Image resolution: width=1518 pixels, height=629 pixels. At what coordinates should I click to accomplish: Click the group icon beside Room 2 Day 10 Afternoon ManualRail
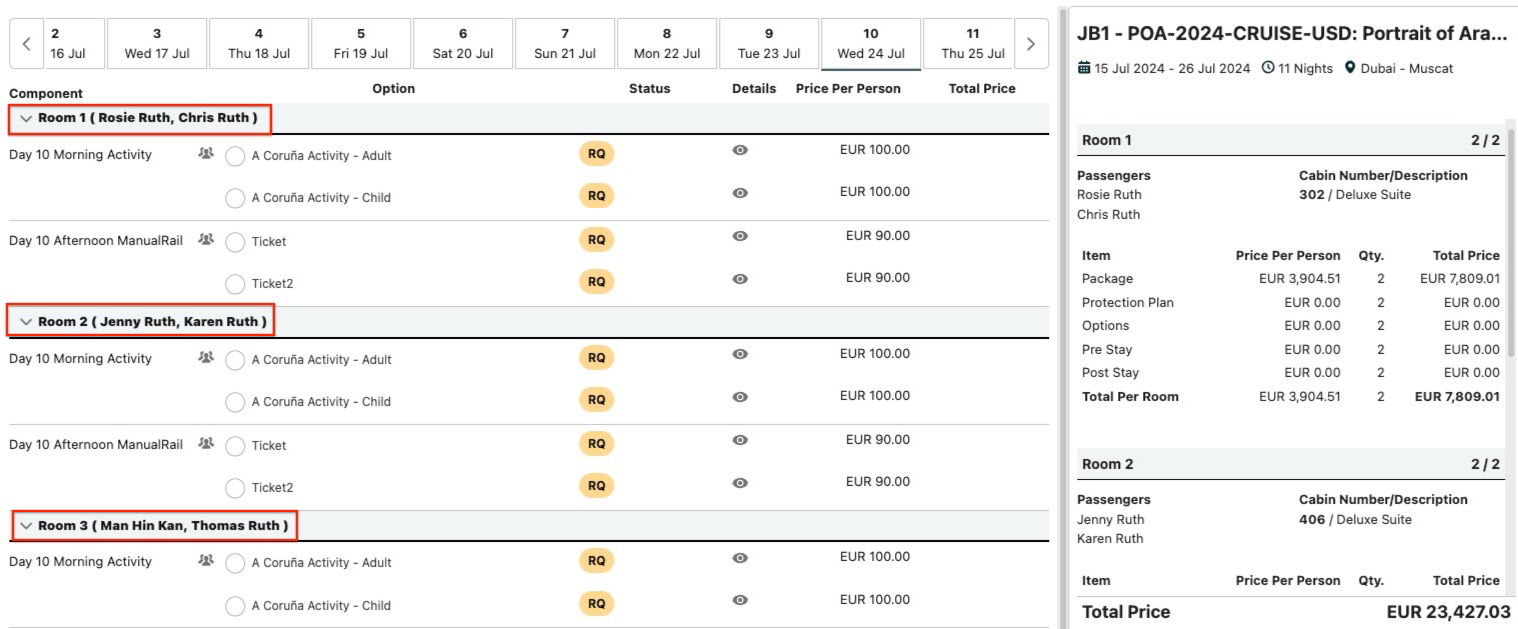tap(206, 444)
